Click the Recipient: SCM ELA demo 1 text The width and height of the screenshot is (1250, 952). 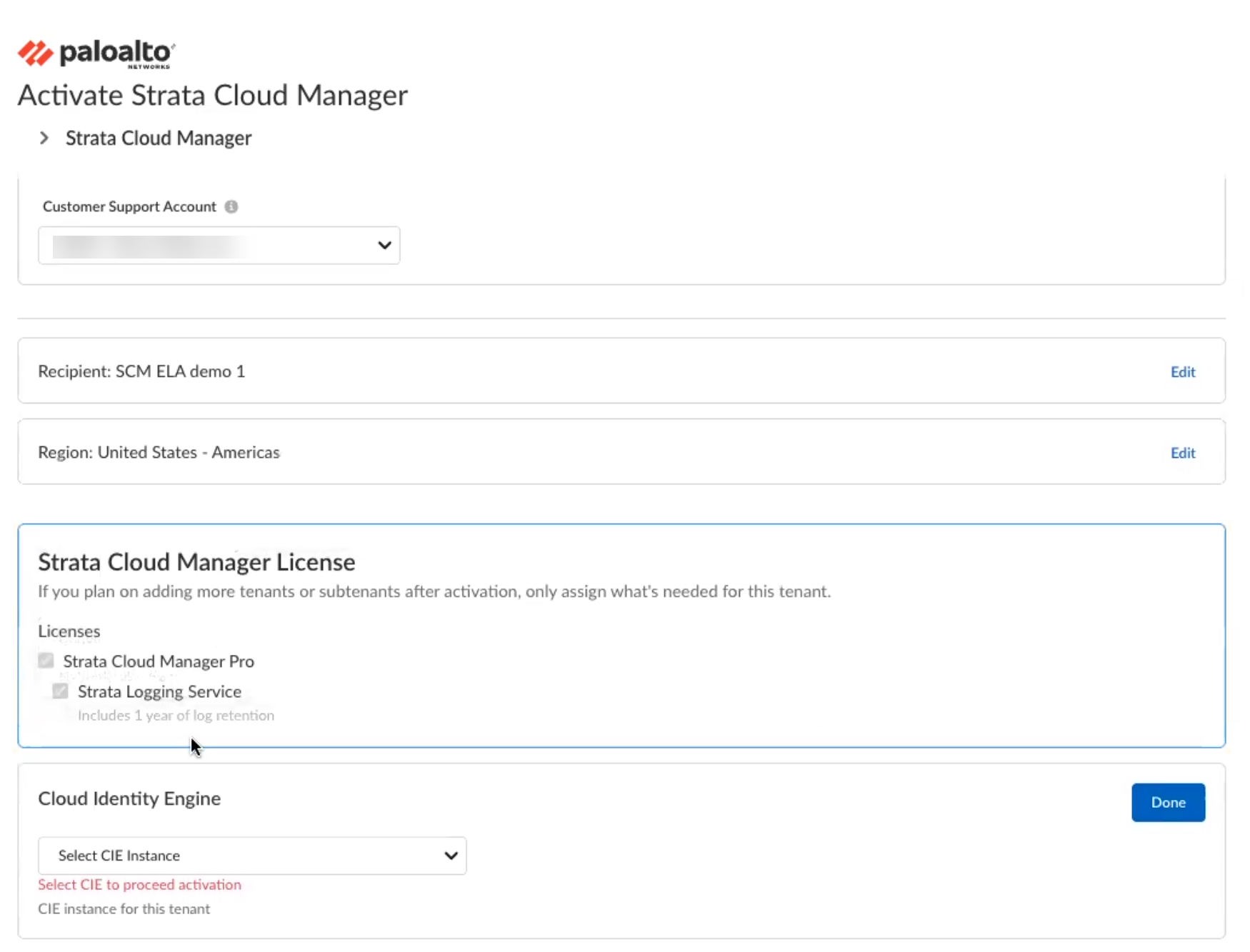[x=141, y=371]
